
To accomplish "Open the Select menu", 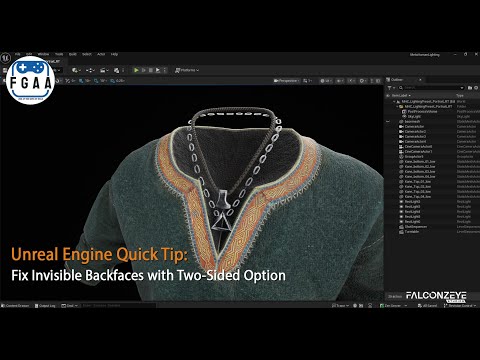I will pyautogui.click(x=87, y=54).
